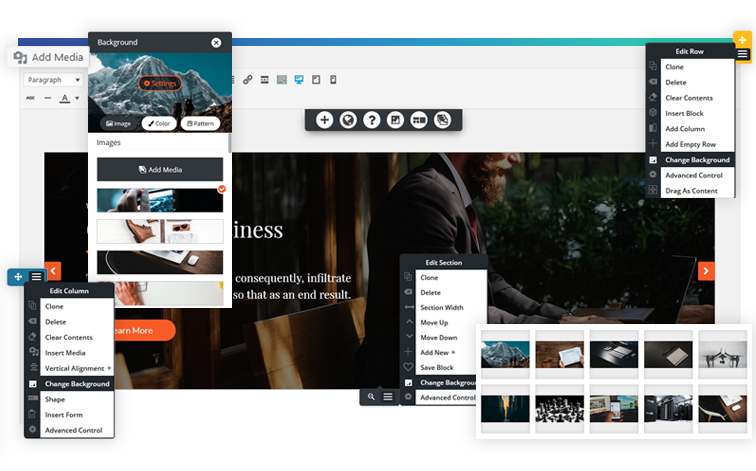This screenshot has height=471, width=756.
Task: Open the Edit Section hamburger menu
Action: coord(388,397)
